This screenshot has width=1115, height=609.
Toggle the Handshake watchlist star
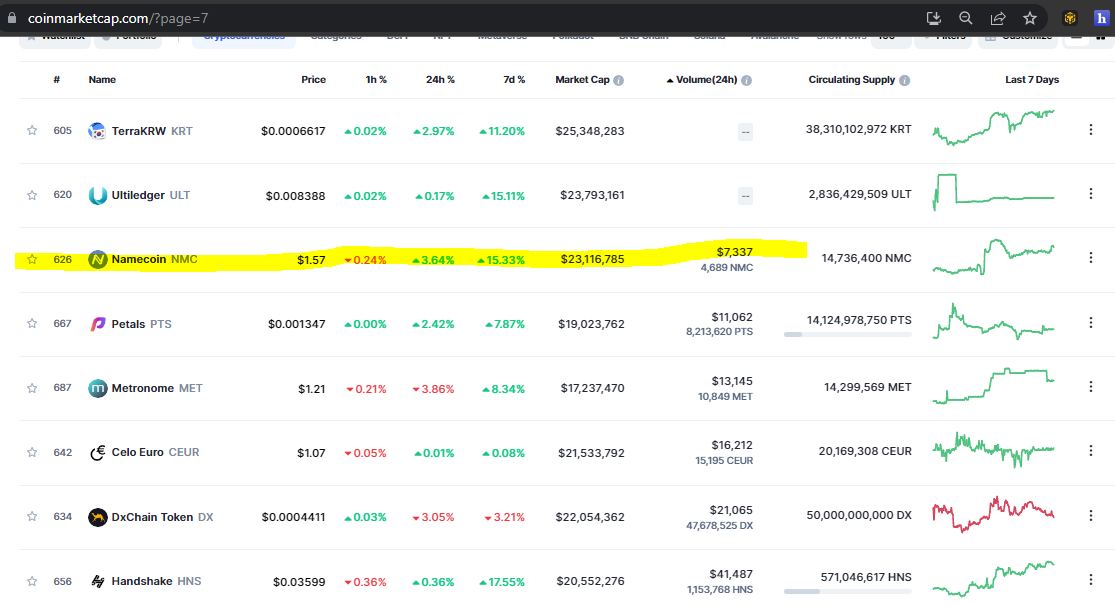point(32,581)
